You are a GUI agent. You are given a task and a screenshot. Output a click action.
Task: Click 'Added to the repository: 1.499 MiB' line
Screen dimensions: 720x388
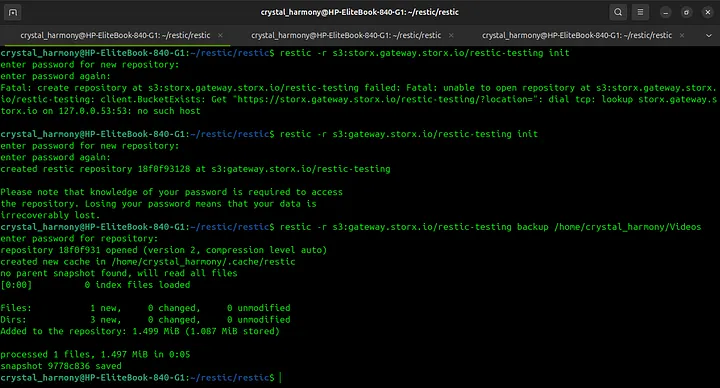tap(140, 331)
